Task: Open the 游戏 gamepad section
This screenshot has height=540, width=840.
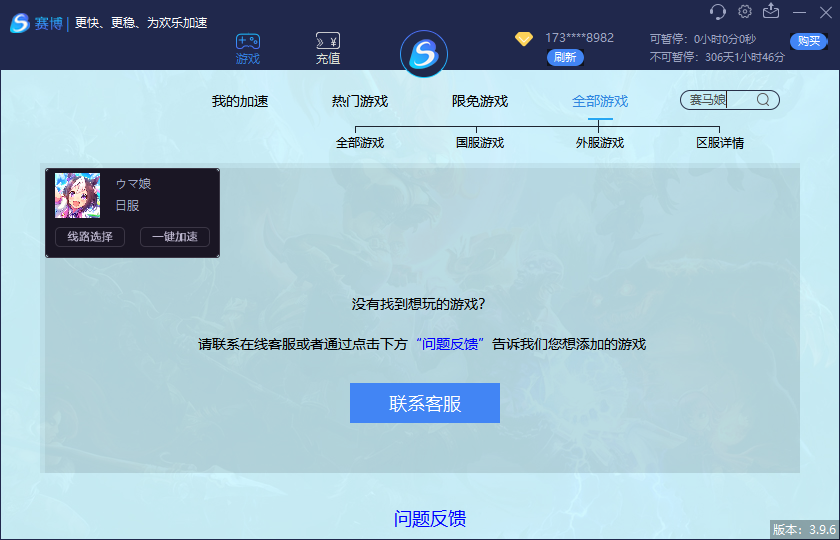Action: (x=248, y=49)
